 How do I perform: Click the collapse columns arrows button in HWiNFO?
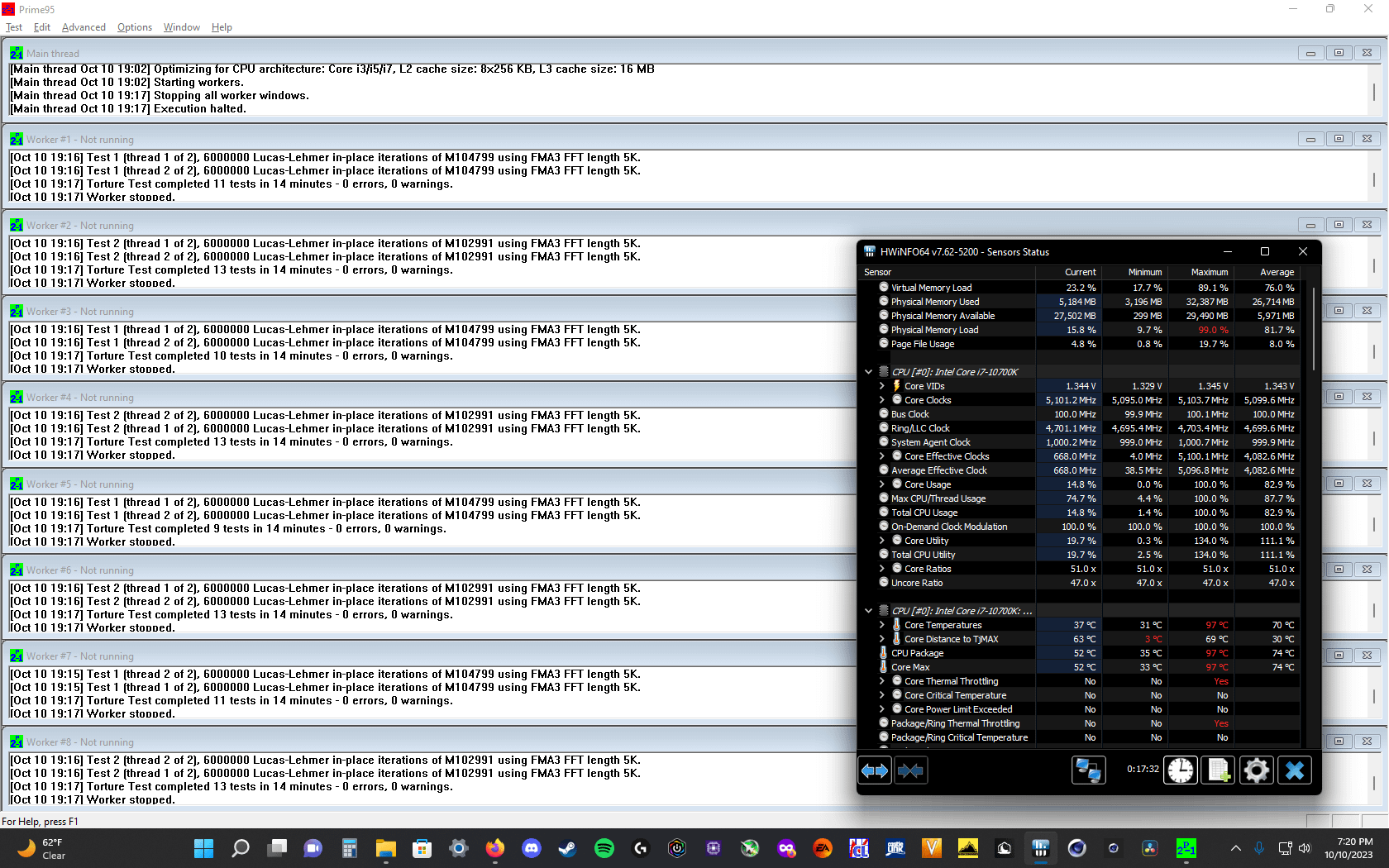point(910,770)
